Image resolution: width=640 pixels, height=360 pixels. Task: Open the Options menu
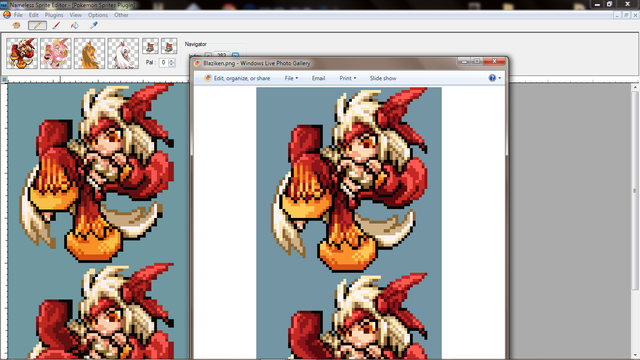[x=98, y=15]
